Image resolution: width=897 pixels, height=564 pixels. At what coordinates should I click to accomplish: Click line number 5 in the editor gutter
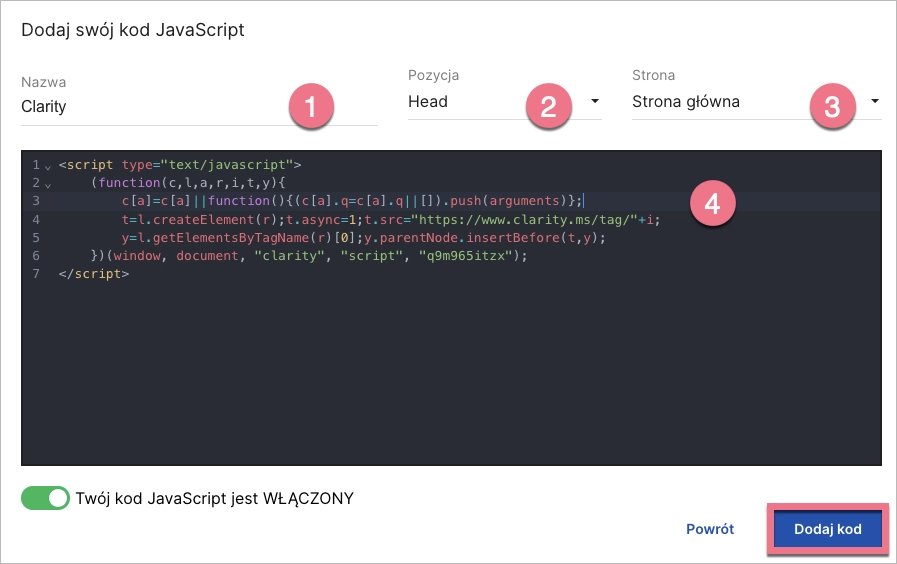pos(35,238)
